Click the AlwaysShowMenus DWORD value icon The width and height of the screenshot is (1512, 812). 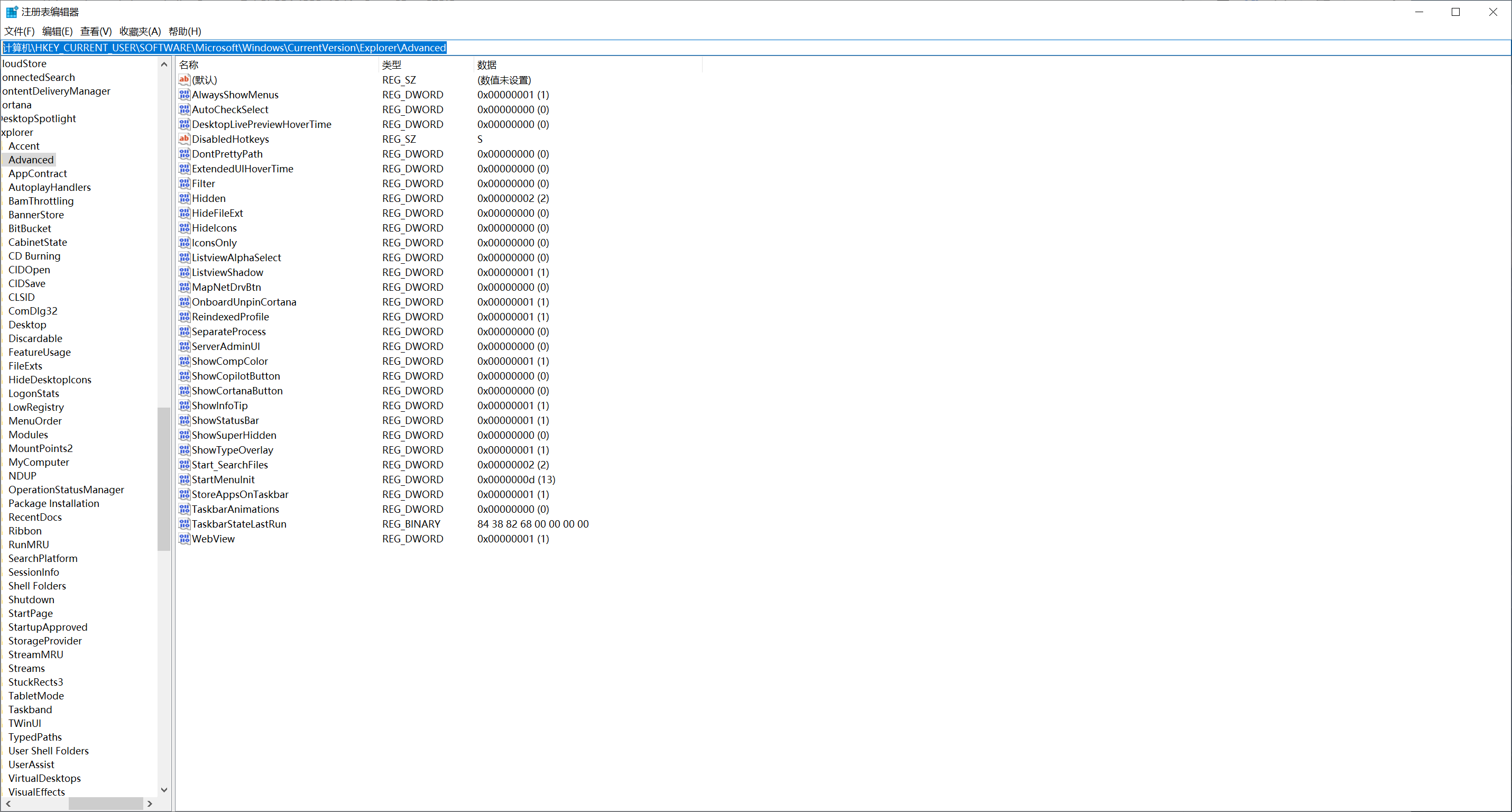pyautogui.click(x=185, y=95)
